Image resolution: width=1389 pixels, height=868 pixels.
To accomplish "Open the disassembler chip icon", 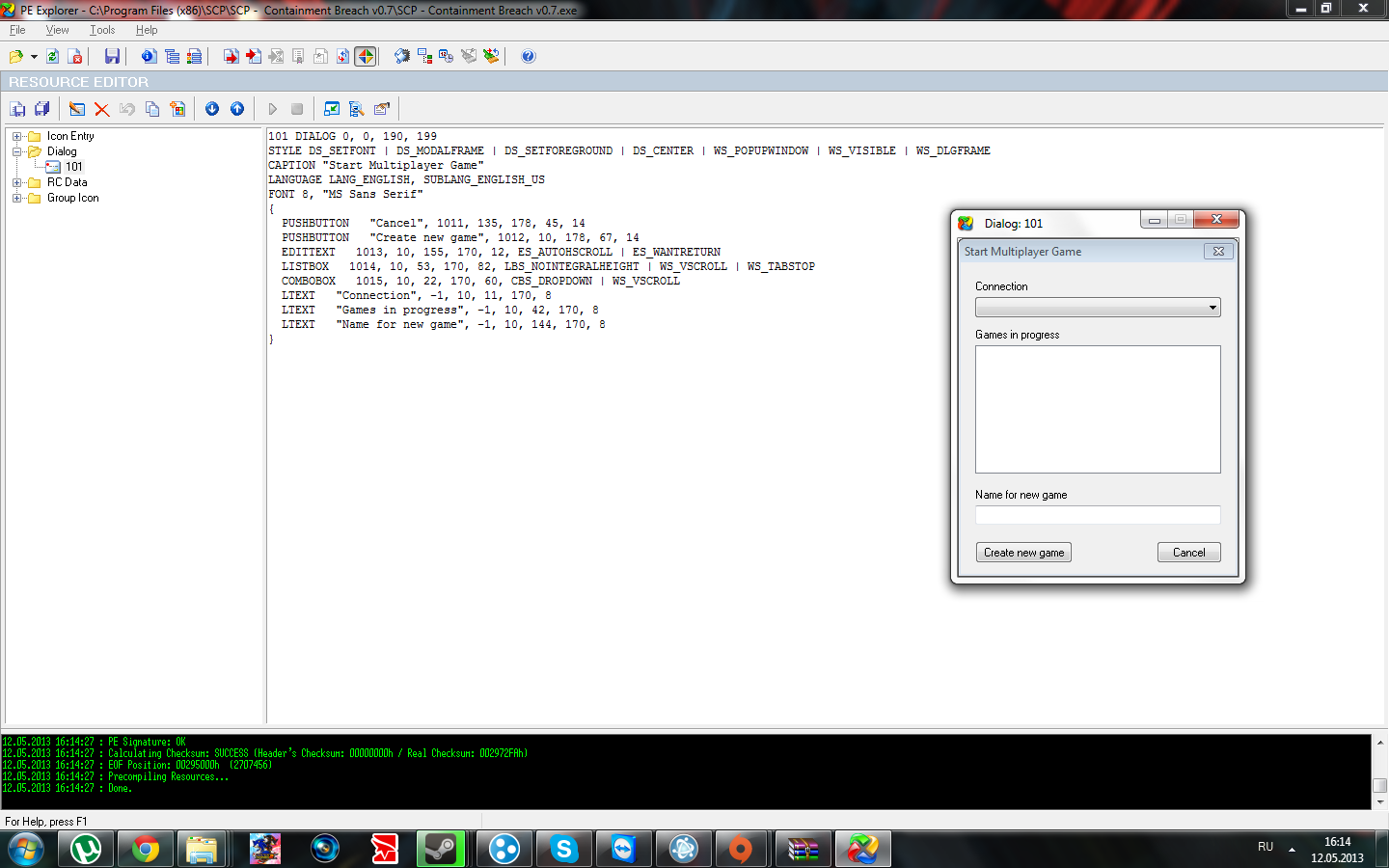I will pos(401,57).
